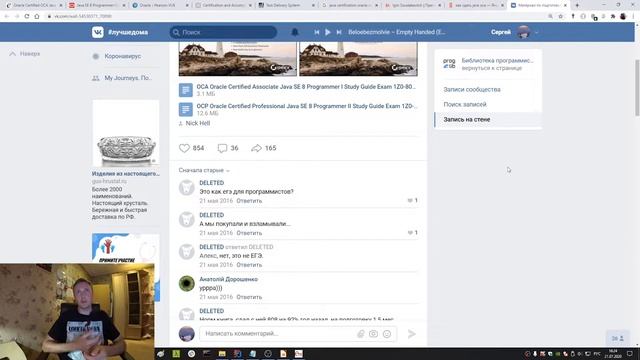Go back with the browser back arrow

[x=7, y=16]
